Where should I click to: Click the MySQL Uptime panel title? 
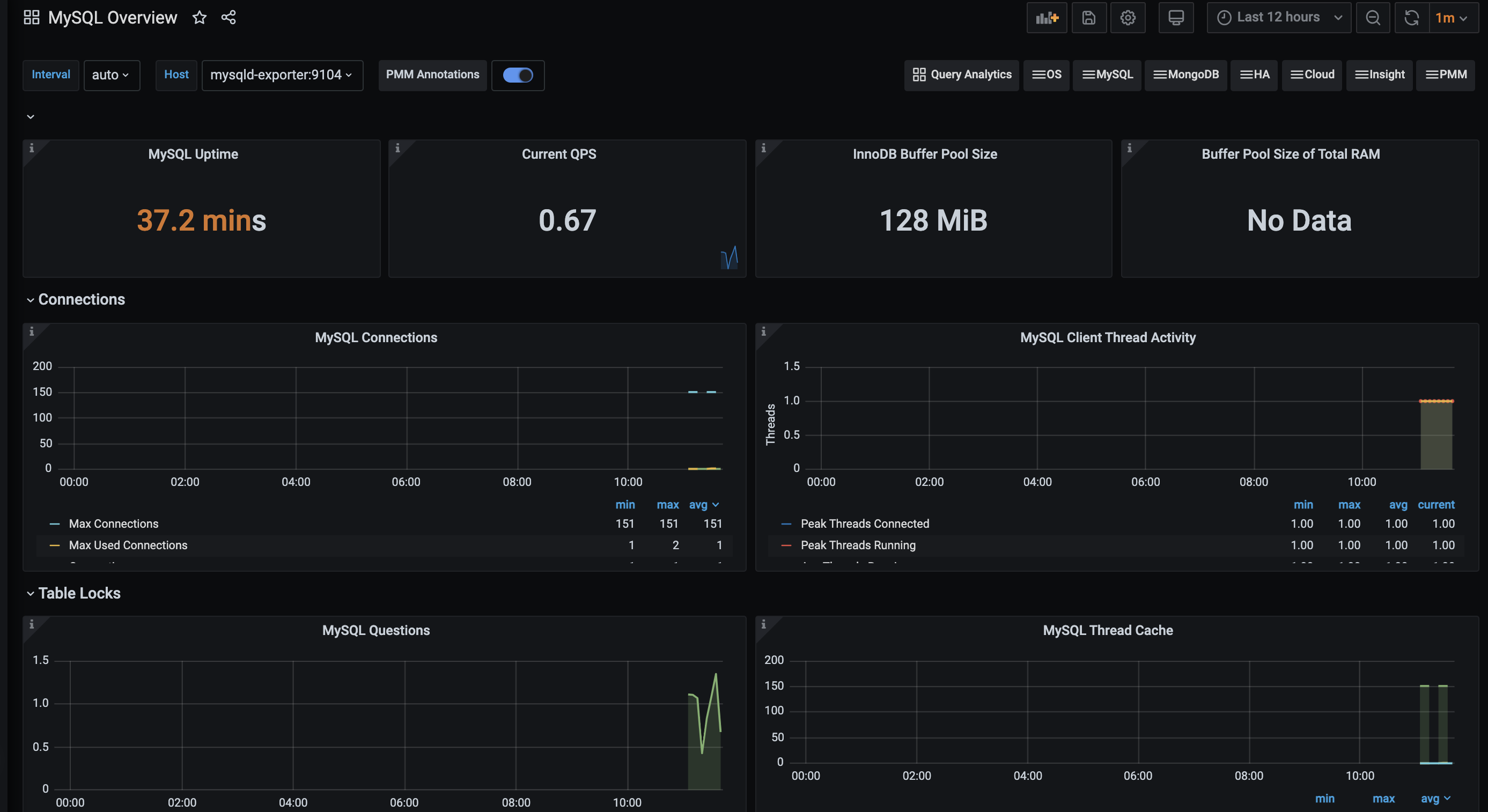point(193,154)
